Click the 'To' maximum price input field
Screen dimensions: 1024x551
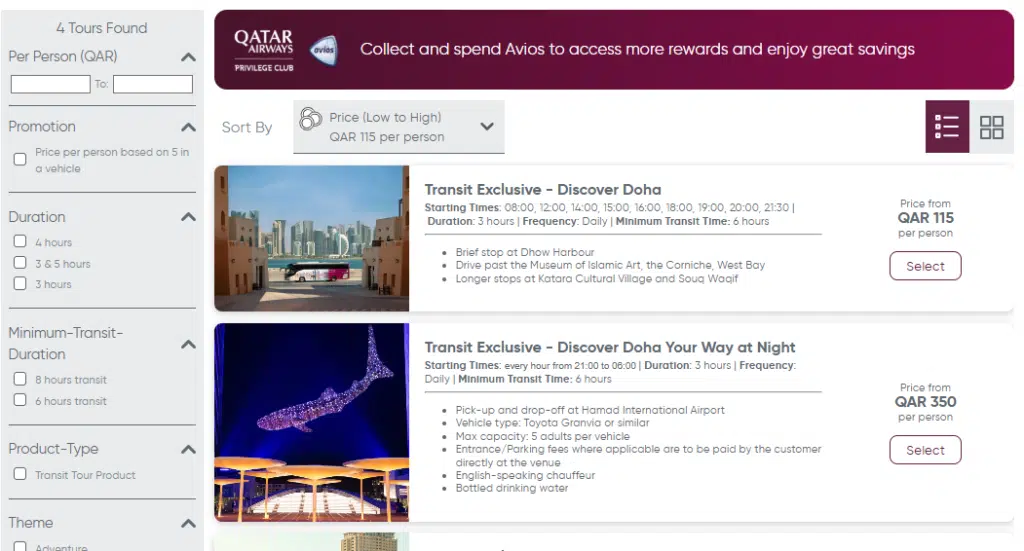pos(153,84)
